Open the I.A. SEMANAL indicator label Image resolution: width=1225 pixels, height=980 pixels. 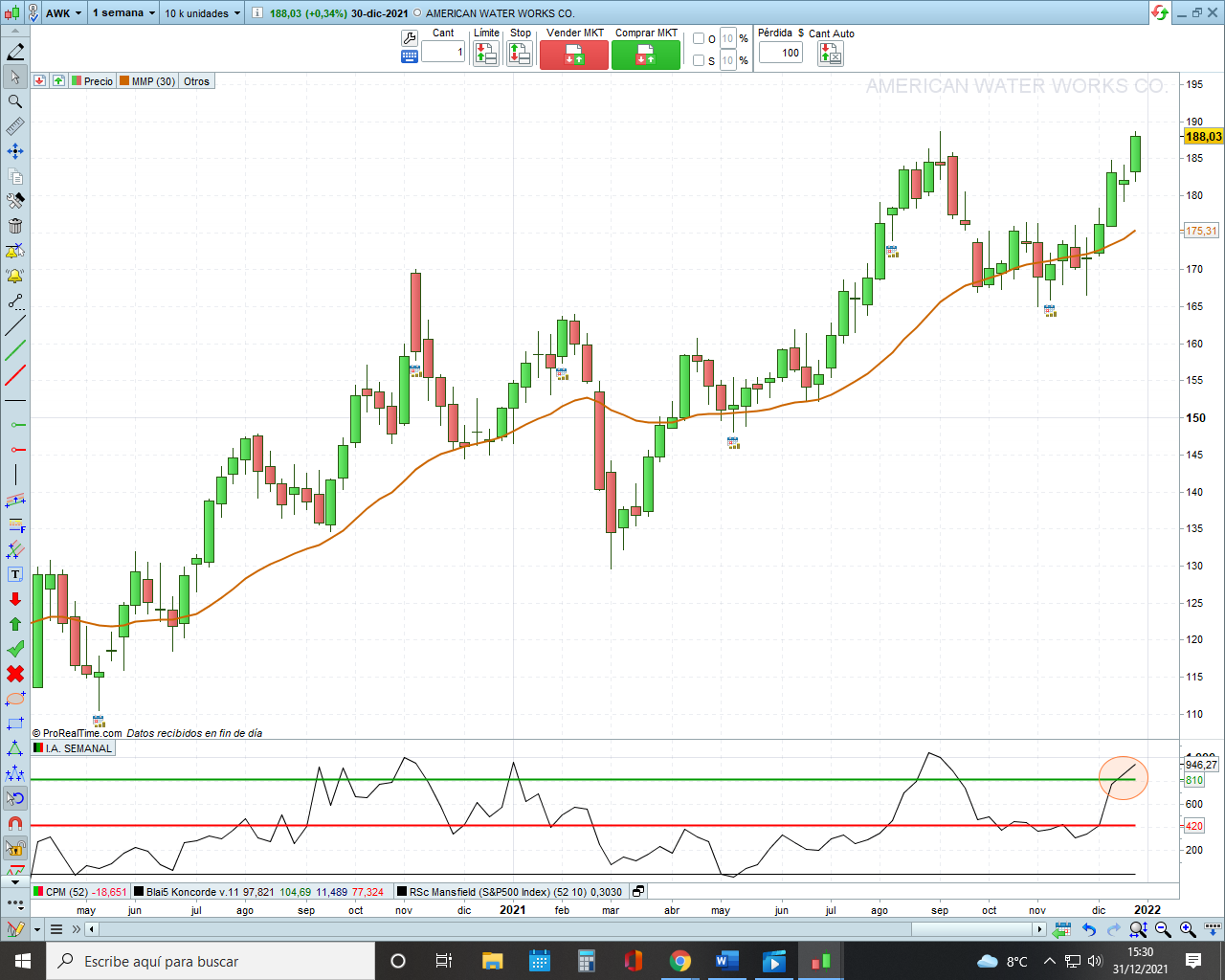74,748
